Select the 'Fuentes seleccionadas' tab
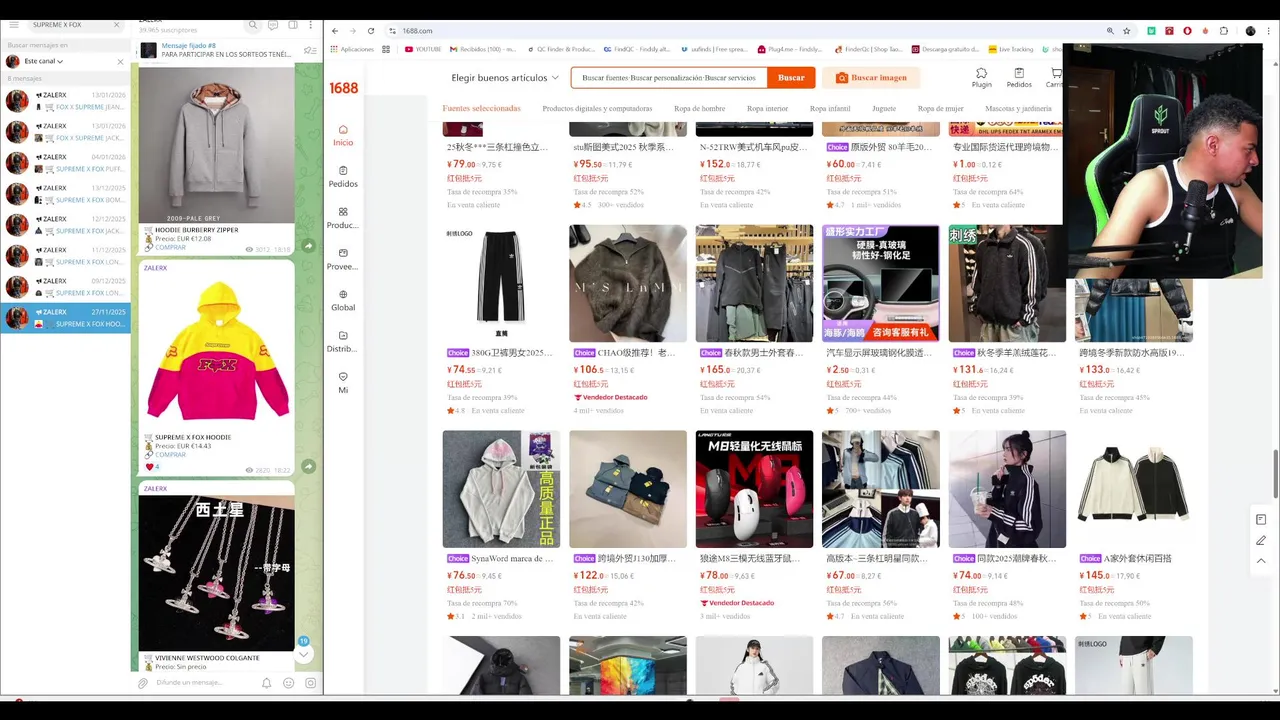 pos(481,108)
